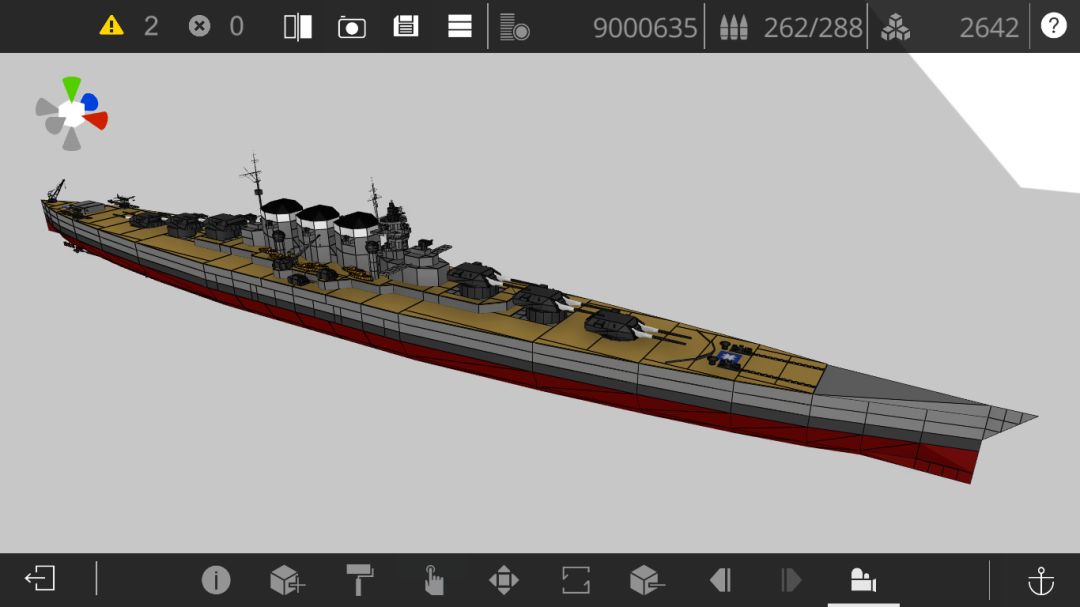1080x607 pixels.
Task: Click the yellow warning triangle icon
Action: tap(111, 26)
